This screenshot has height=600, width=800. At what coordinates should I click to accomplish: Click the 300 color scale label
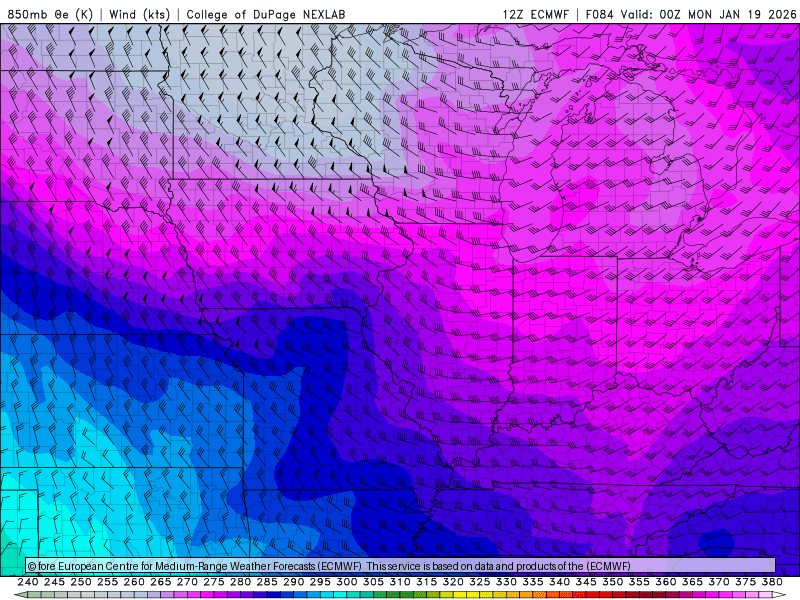coord(346,582)
